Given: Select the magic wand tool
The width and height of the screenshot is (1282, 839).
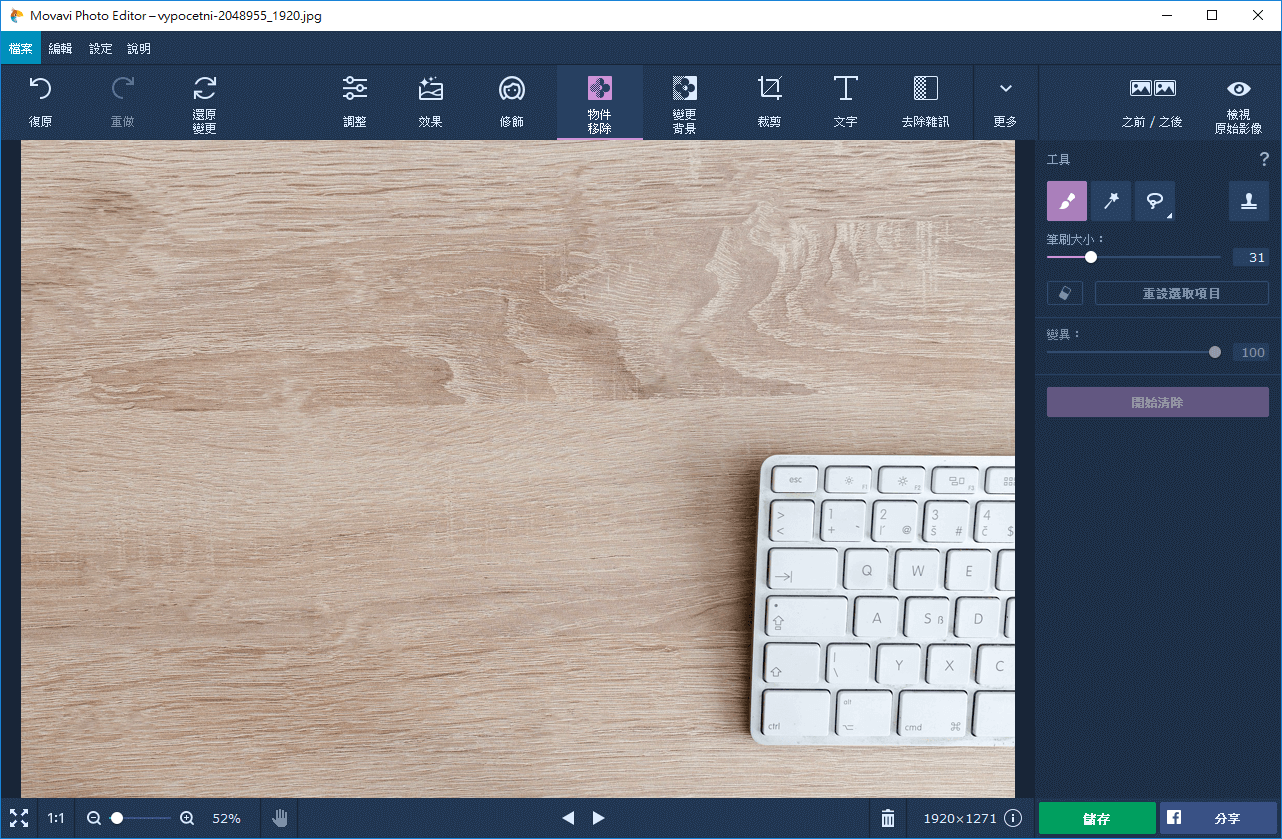Looking at the screenshot, I should (1110, 201).
